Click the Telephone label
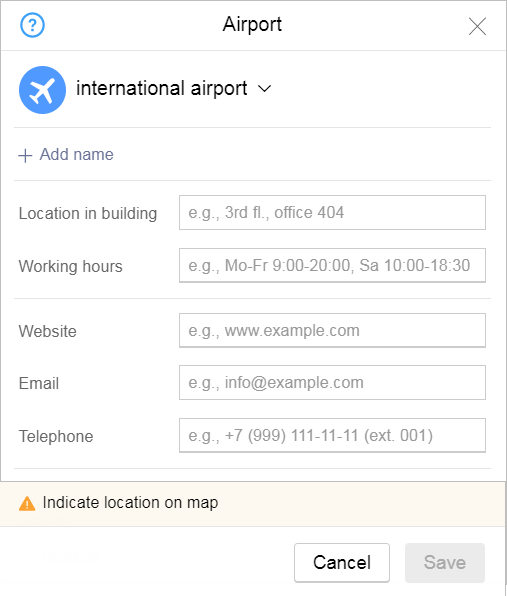 (x=56, y=436)
